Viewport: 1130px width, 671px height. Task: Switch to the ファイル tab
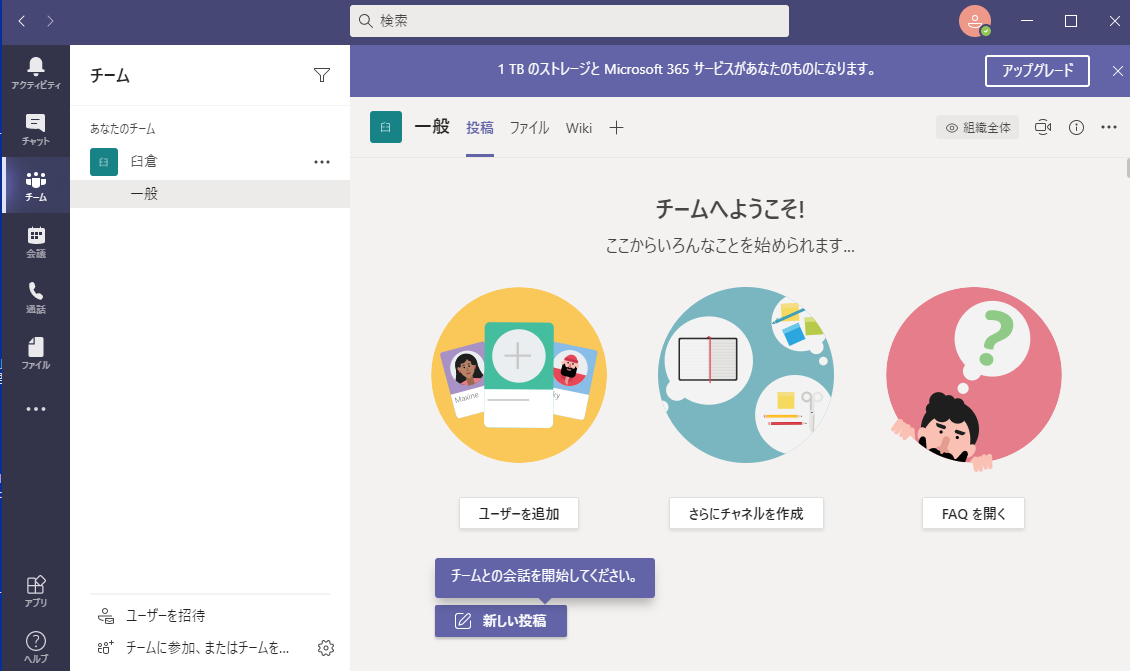(x=529, y=127)
